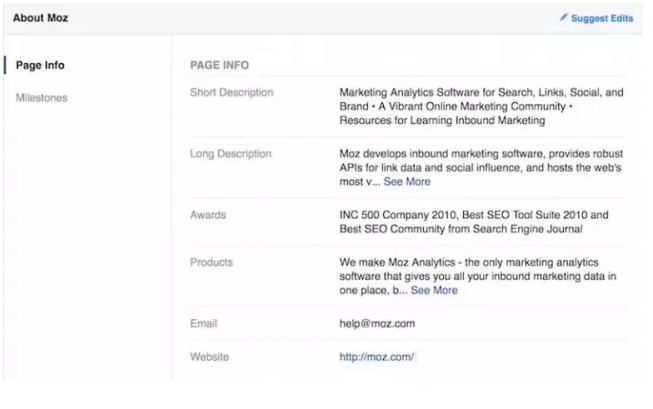This screenshot has height=409, width=653.
Task: Click the Short Description label
Action: point(231,93)
